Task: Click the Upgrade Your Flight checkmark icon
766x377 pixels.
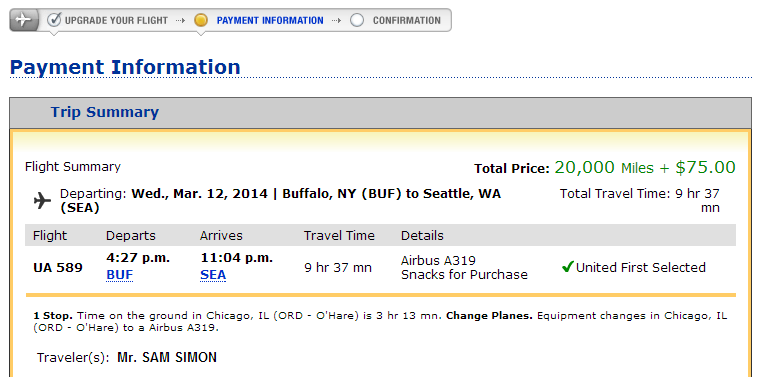Action: (54, 20)
